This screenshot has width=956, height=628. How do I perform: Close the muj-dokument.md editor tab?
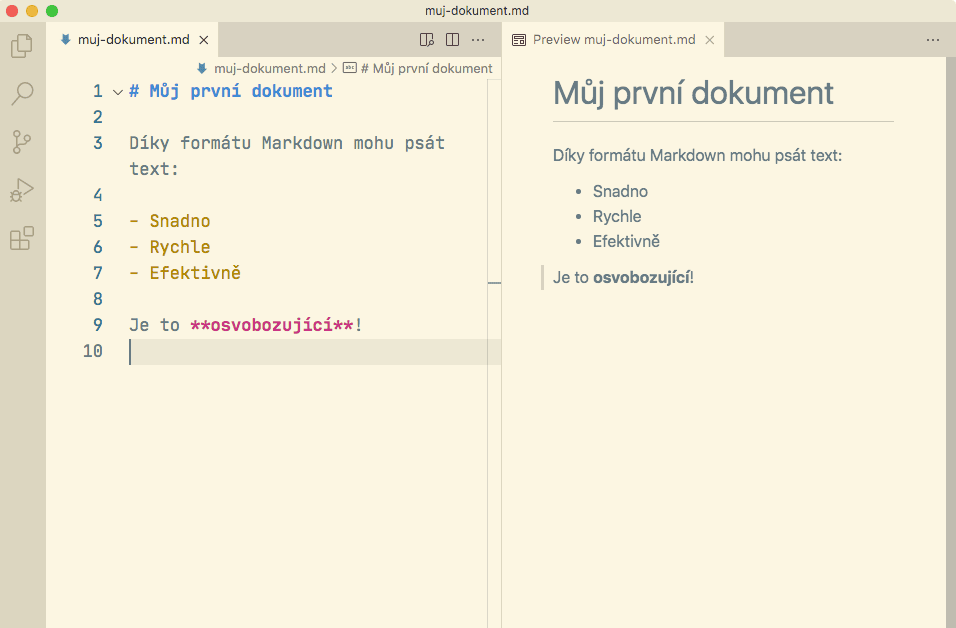[204, 40]
